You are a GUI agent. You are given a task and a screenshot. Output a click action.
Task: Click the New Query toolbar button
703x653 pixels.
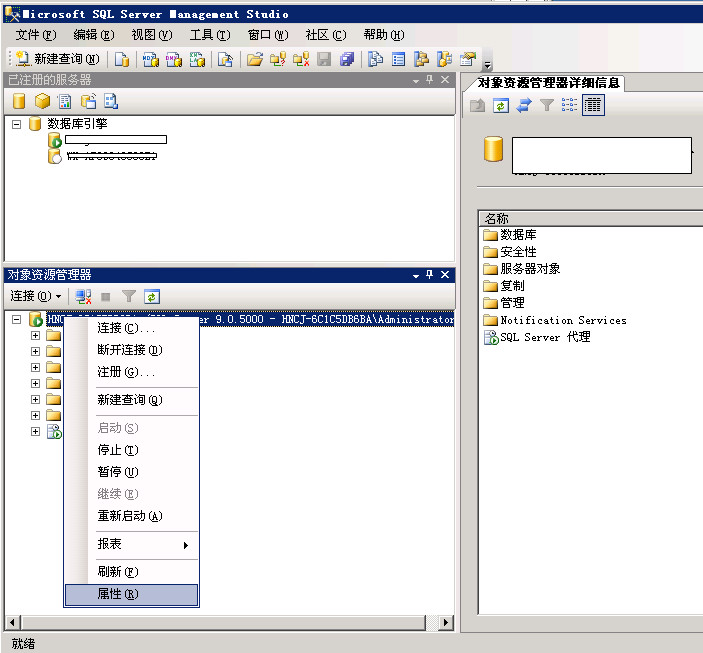pyautogui.click(x=57, y=59)
